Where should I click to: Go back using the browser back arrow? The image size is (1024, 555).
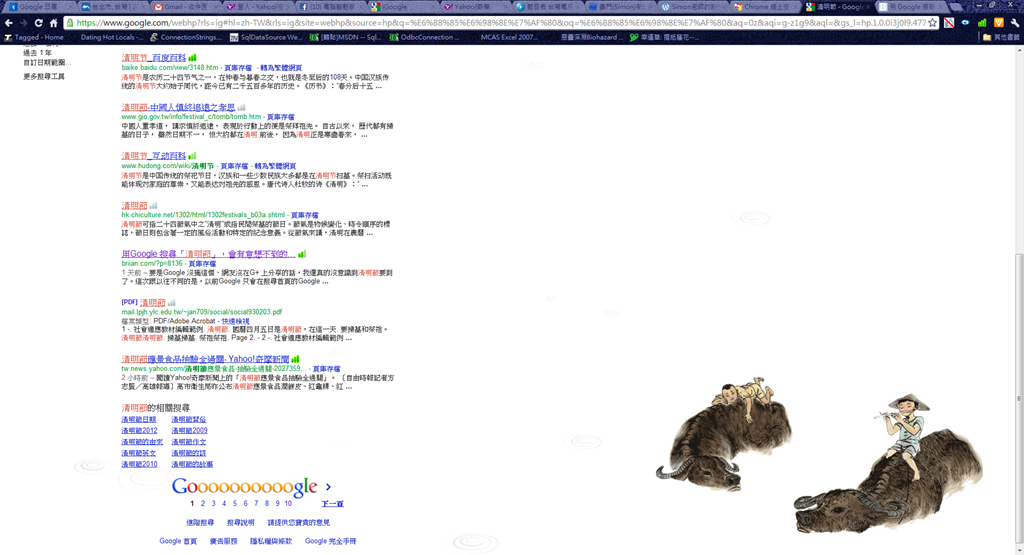(x=8, y=23)
